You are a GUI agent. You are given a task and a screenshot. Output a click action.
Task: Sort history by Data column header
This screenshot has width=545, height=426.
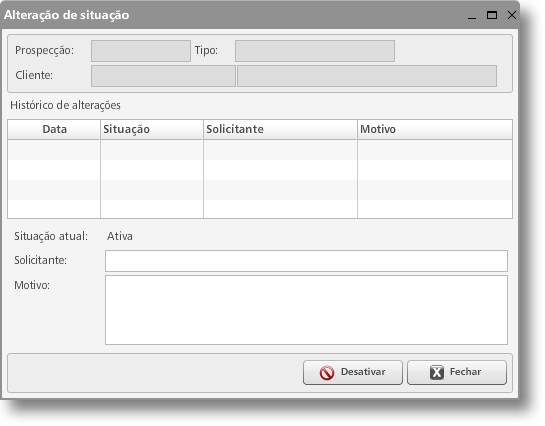tap(54, 130)
